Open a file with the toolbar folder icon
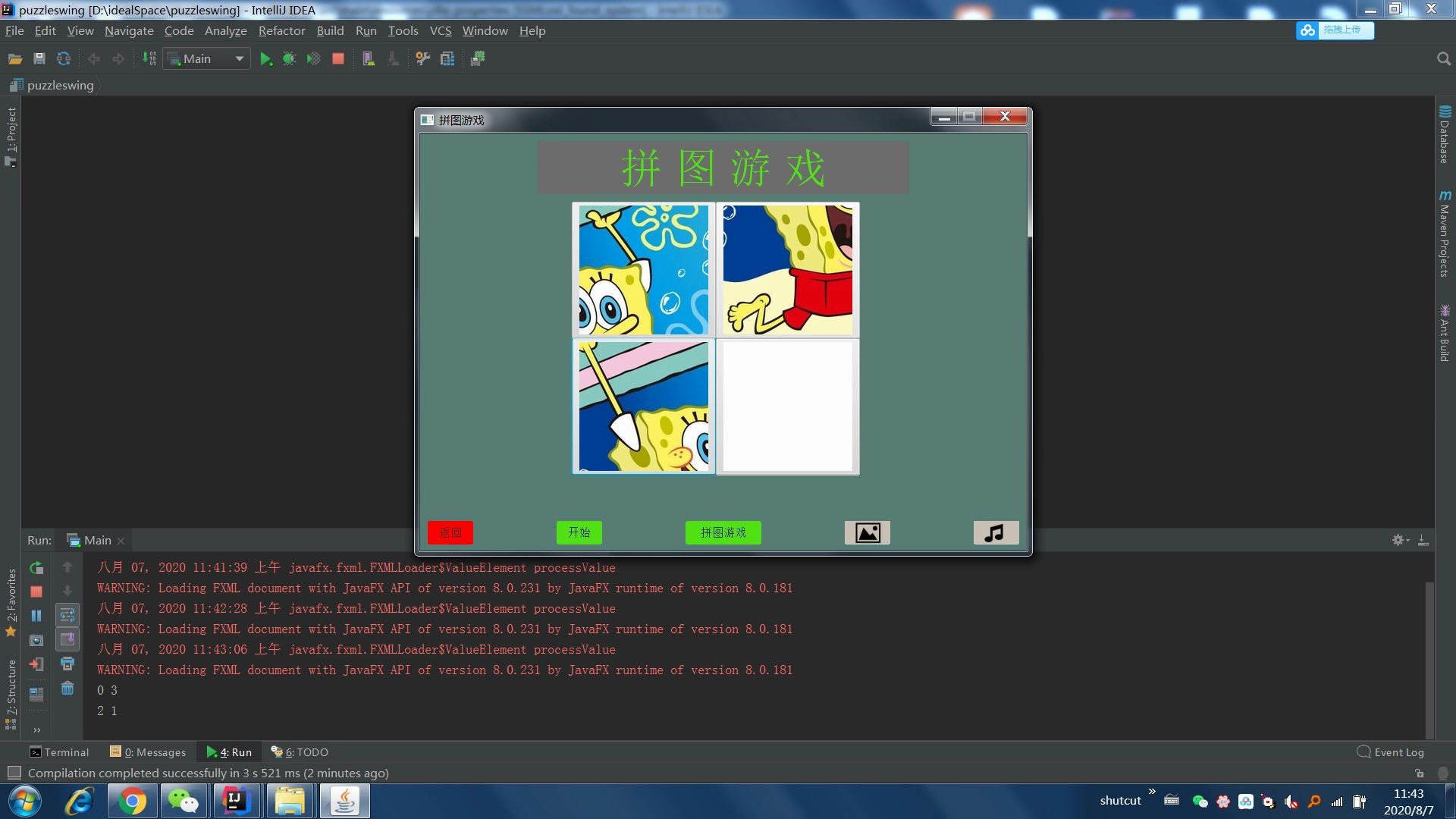 (x=15, y=59)
